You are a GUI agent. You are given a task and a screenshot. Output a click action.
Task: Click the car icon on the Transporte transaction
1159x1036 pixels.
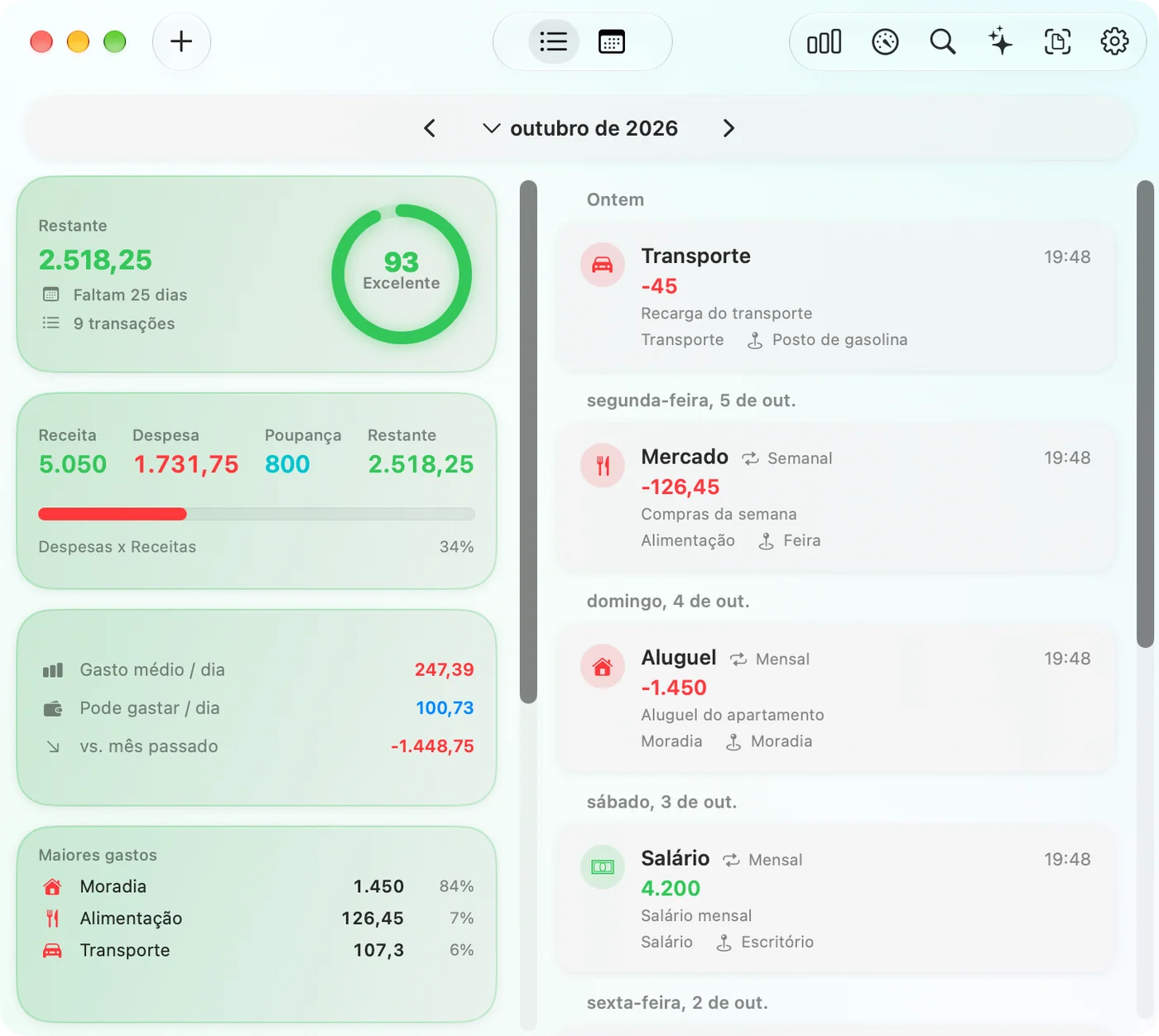click(603, 265)
